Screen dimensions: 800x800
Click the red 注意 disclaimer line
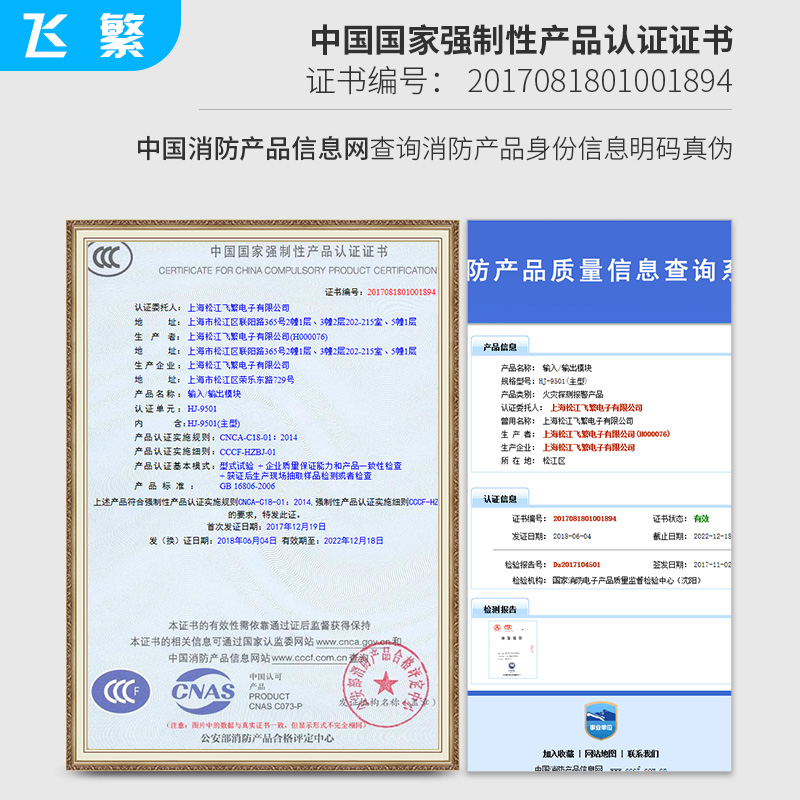point(265,724)
